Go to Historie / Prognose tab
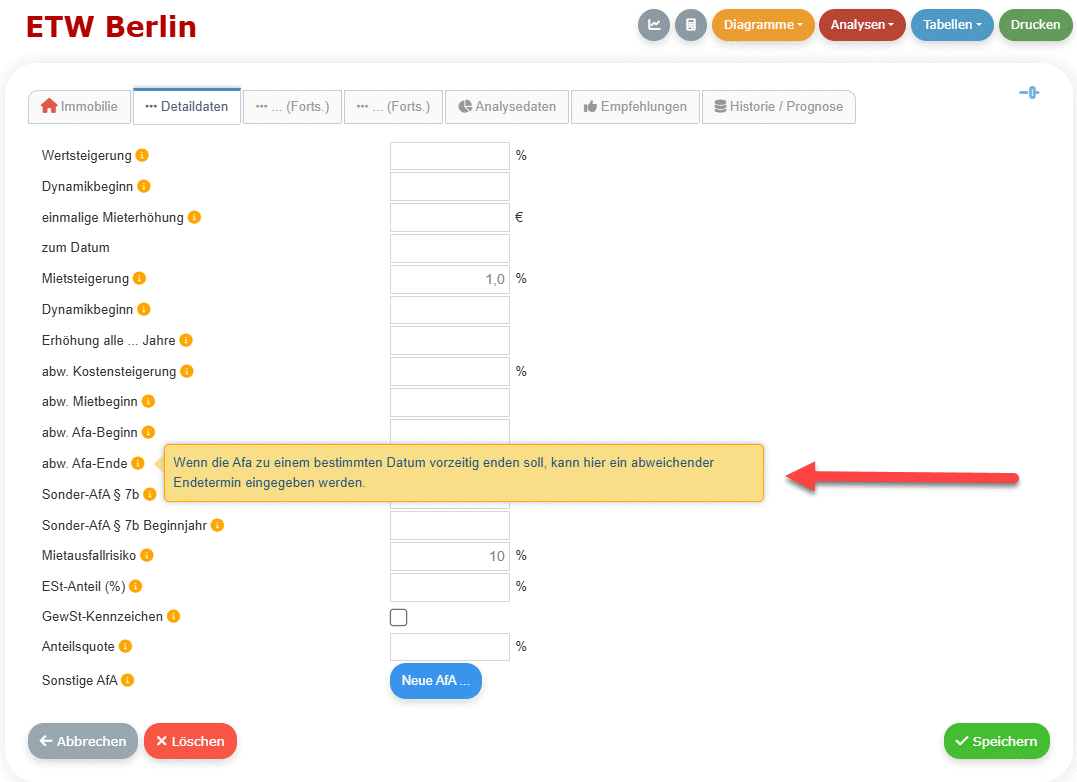The image size is (1077, 782). tap(778, 107)
